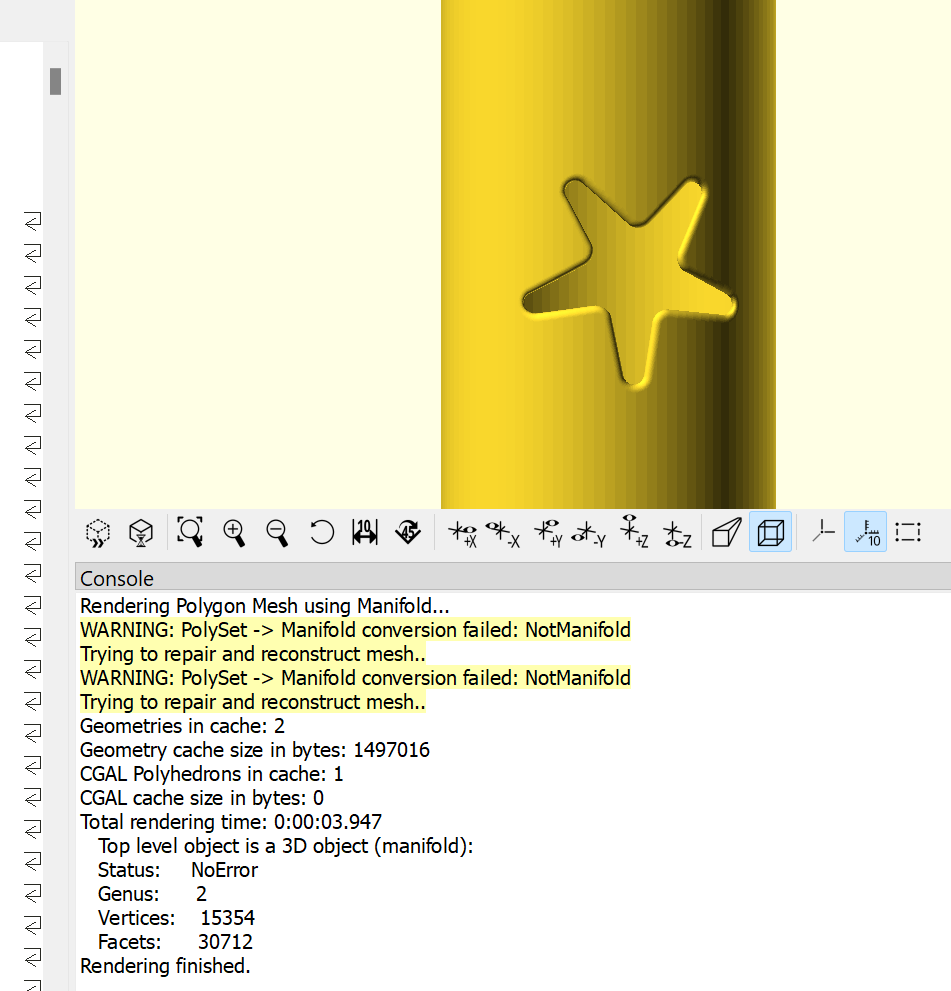Select the measure distance tool icon
The height and width of the screenshot is (991, 951).
coord(365,532)
